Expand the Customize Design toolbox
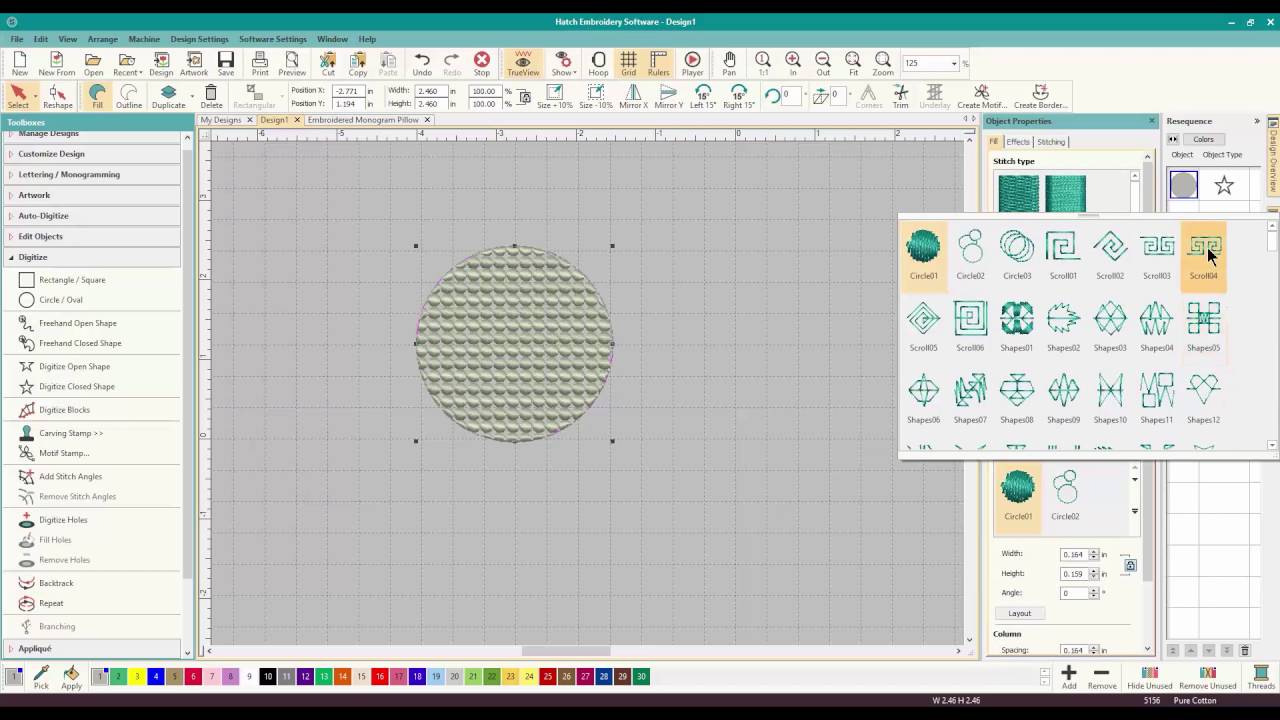 [93, 154]
